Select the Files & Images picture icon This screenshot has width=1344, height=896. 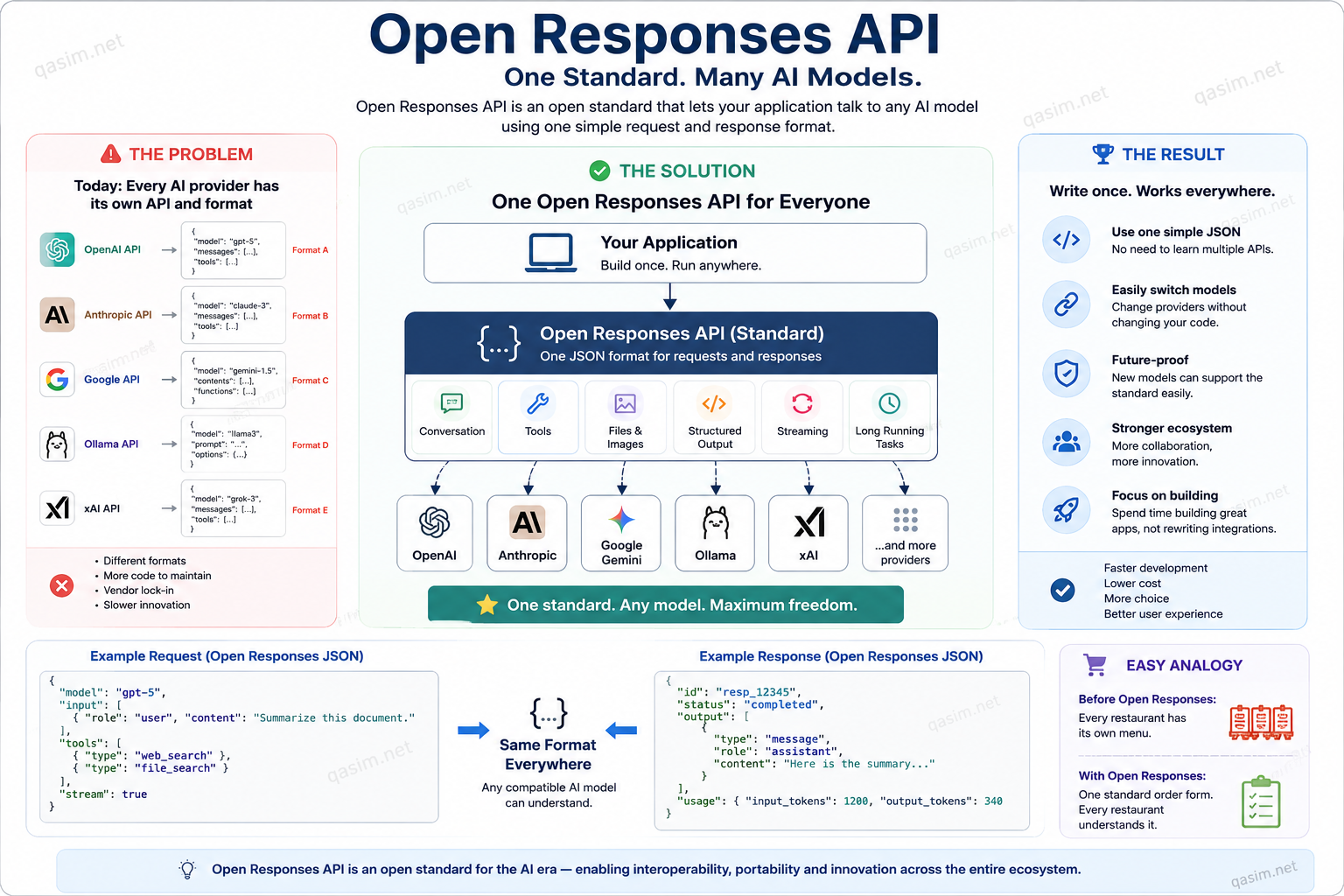[625, 403]
